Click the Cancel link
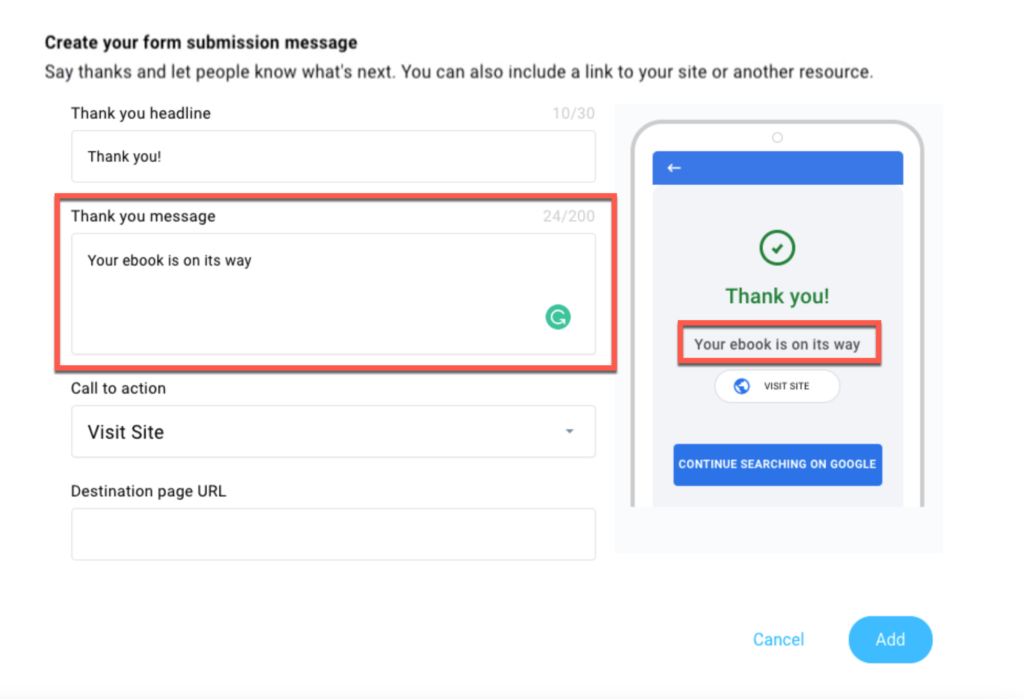The width and height of the screenshot is (1024, 699). (x=778, y=640)
